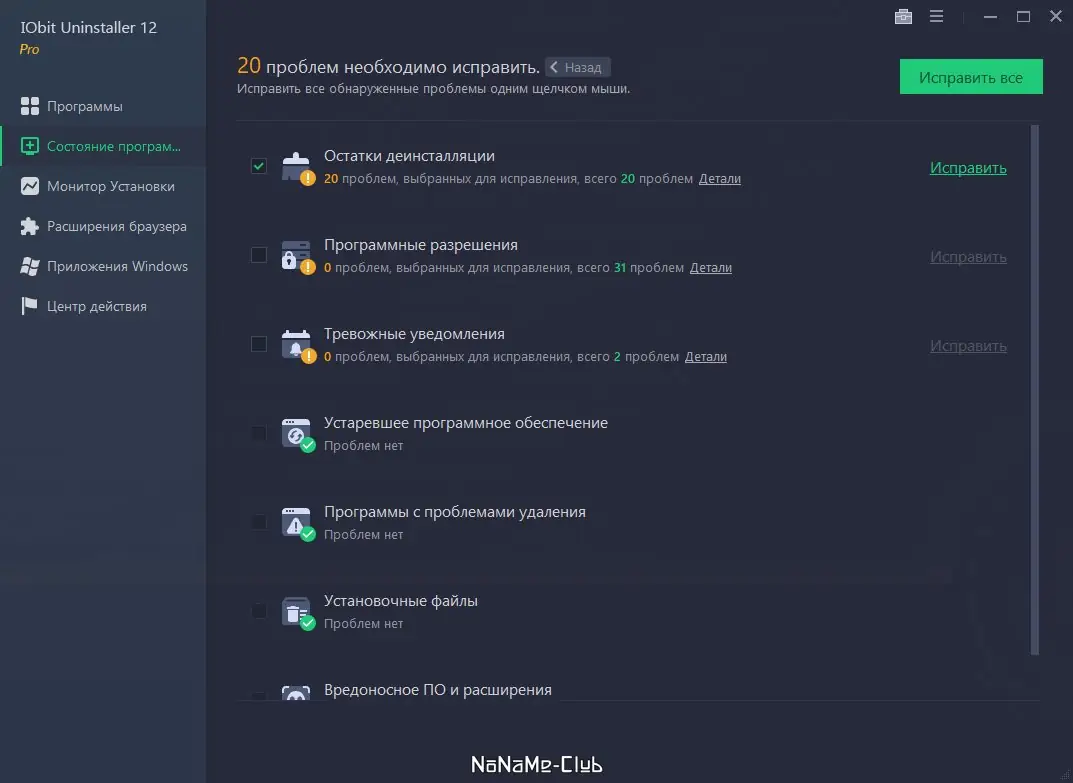Click the Установочные файлы trash icon
1073x783 pixels.
point(298,613)
